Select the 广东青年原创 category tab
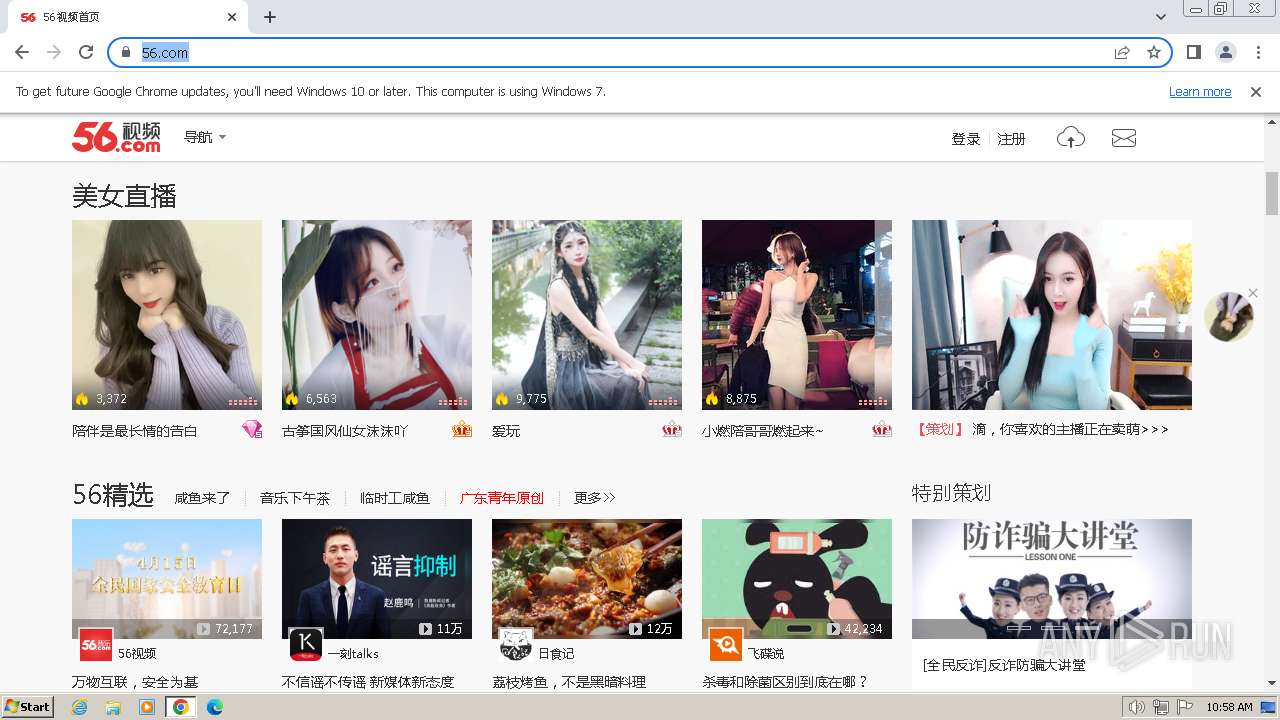Screen dimensions: 1280x720 click(502, 497)
